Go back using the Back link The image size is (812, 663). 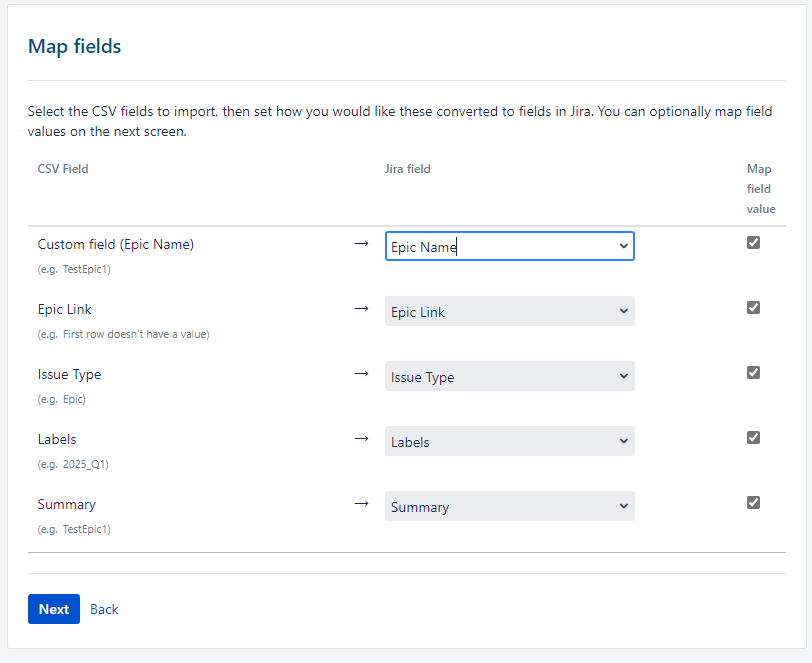point(104,609)
